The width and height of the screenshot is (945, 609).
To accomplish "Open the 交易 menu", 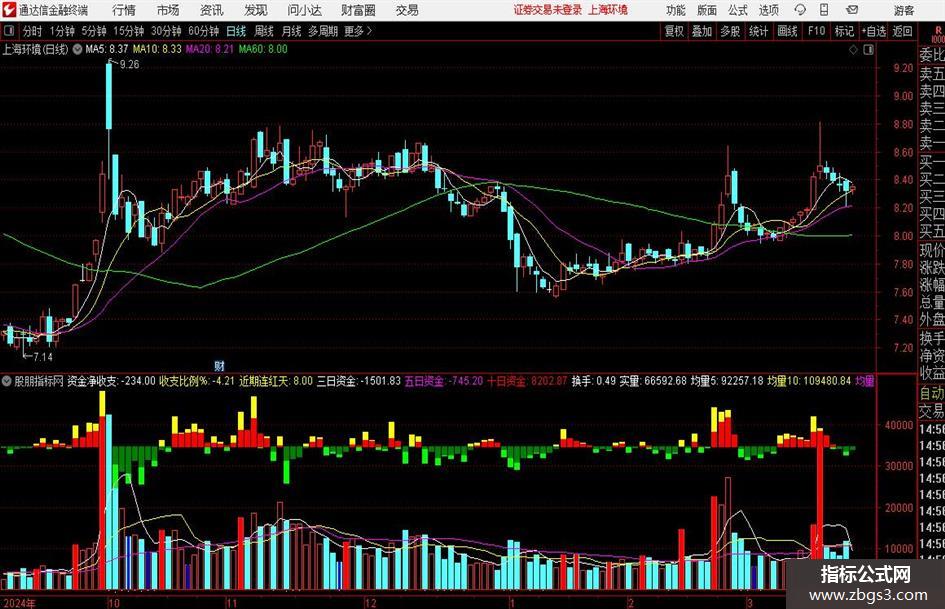I will pyautogui.click(x=407, y=10).
